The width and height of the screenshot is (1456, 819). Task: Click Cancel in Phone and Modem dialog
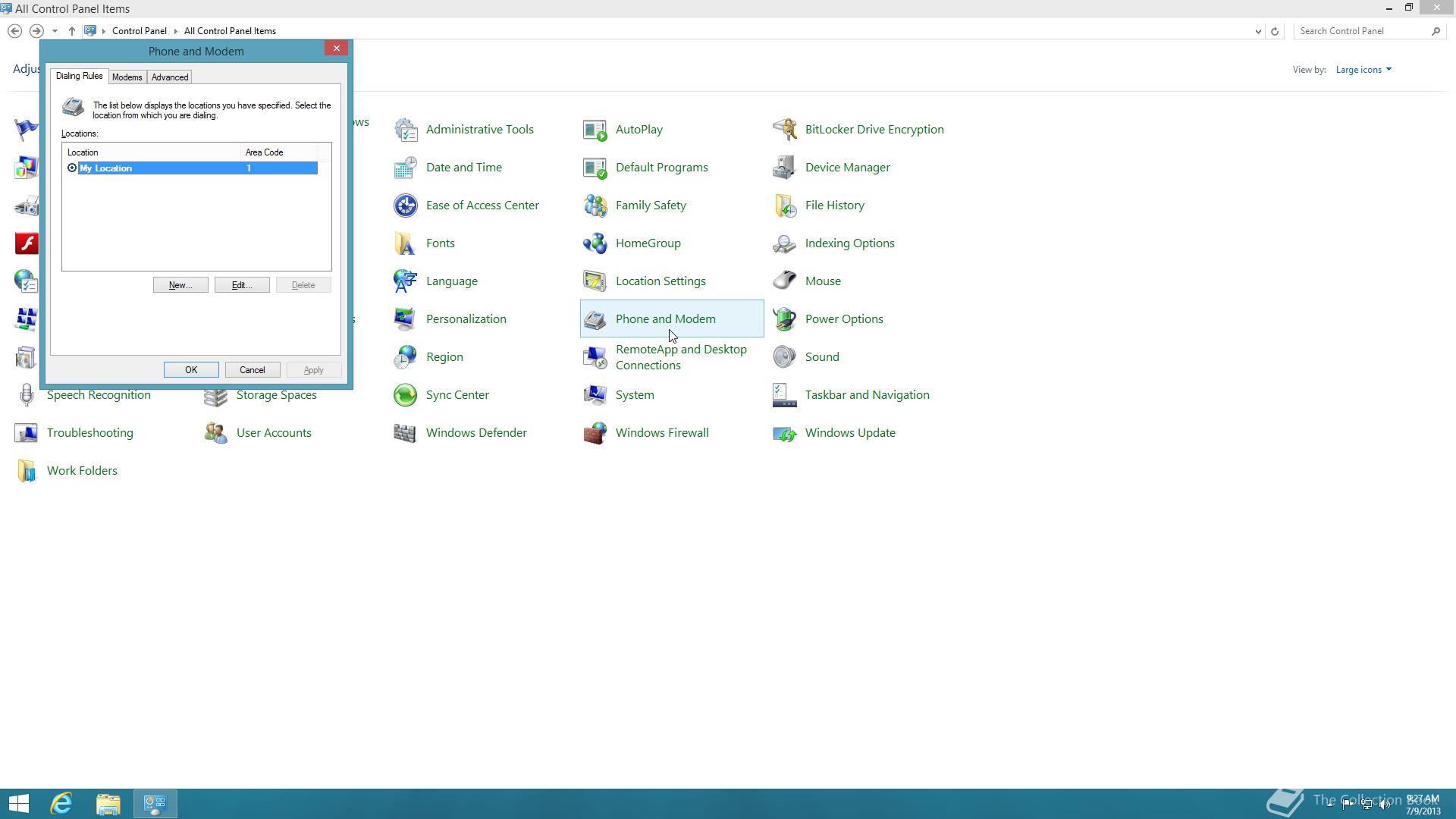pyautogui.click(x=253, y=370)
